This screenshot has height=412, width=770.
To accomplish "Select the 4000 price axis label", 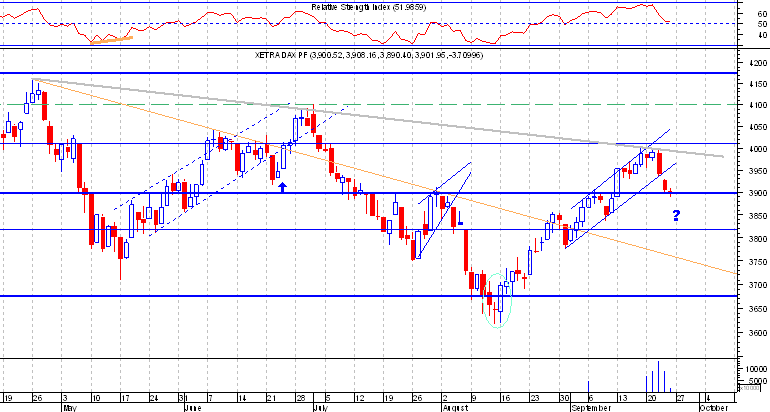I will click(759, 149).
